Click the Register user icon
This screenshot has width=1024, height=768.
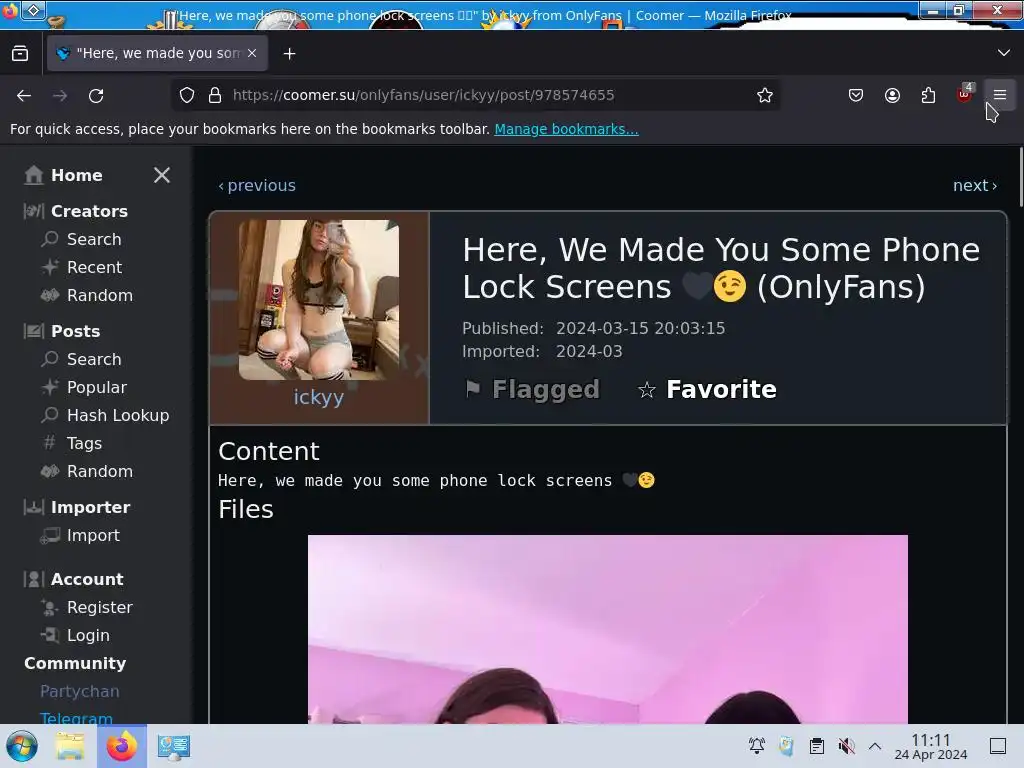[x=50, y=607]
